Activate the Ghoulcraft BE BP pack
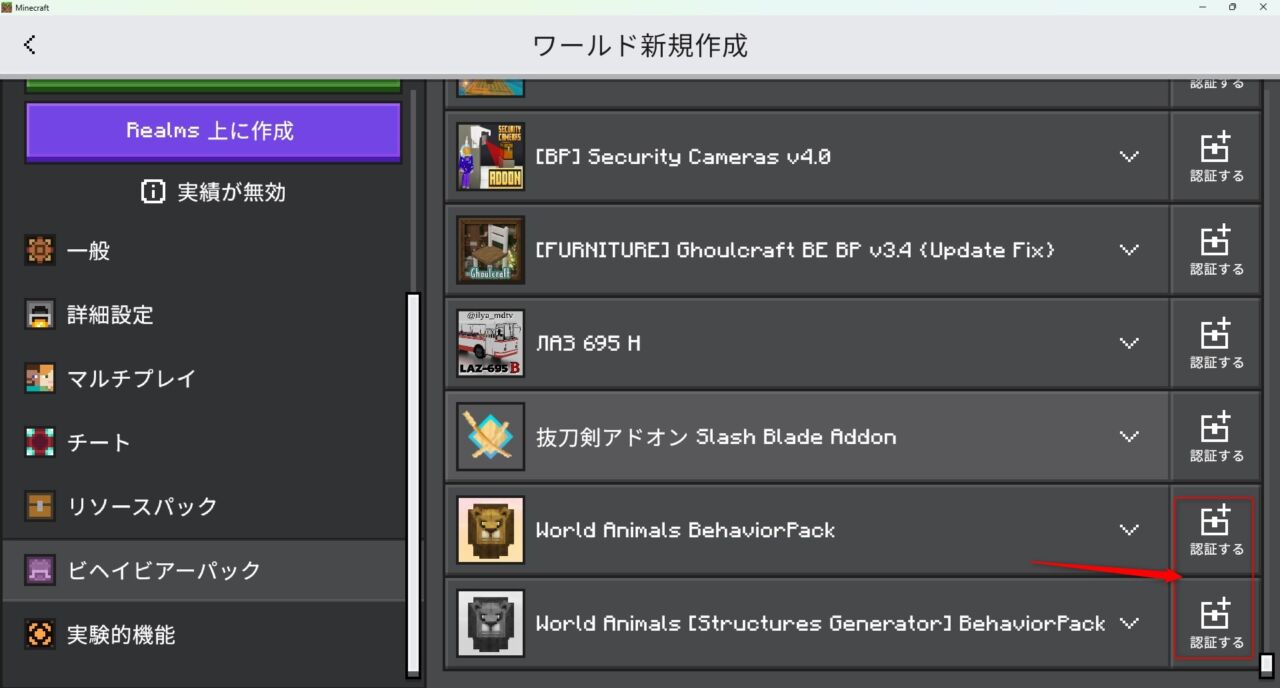This screenshot has width=1280, height=688. click(1216, 250)
